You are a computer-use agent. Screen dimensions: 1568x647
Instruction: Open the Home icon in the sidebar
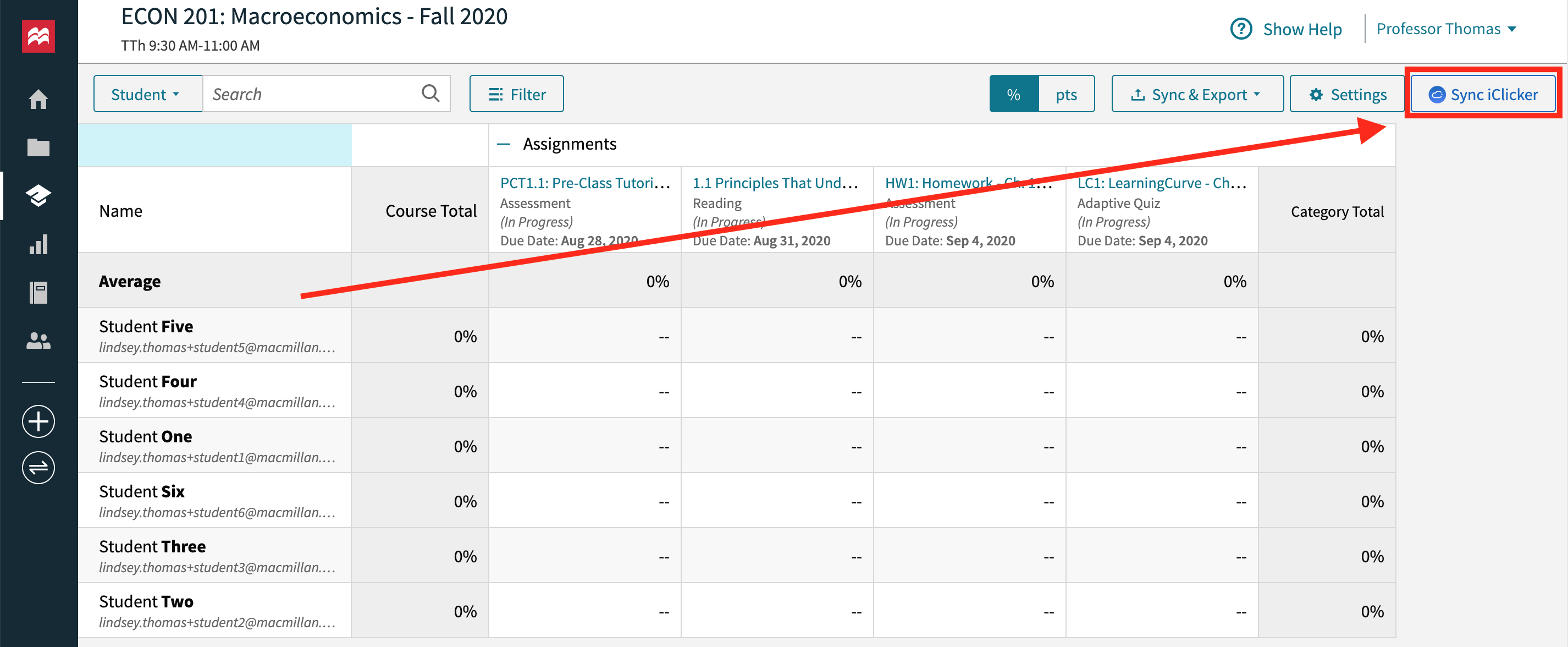pyautogui.click(x=38, y=98)
